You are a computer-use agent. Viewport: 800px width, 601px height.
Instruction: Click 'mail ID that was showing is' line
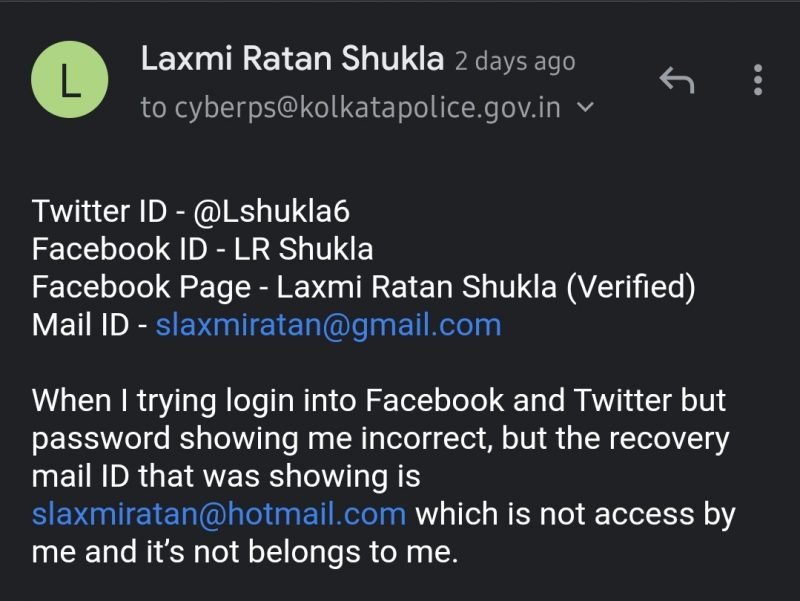click(x=226, y=477)
